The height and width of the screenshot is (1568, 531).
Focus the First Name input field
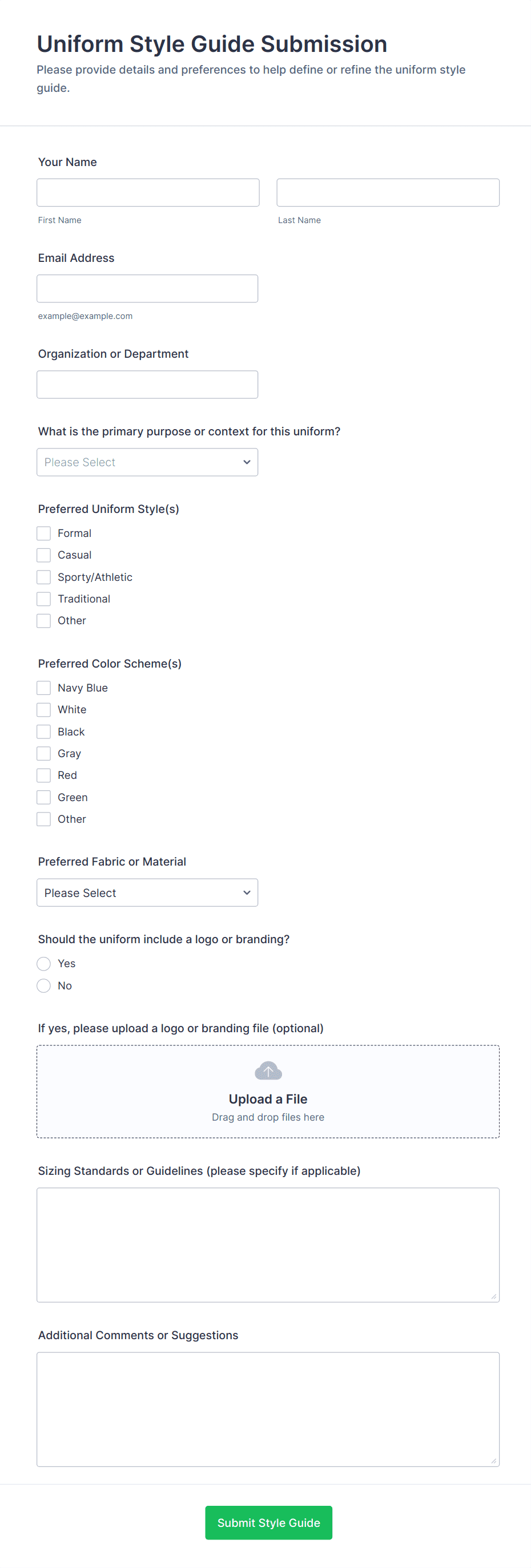tap(148, 192)
